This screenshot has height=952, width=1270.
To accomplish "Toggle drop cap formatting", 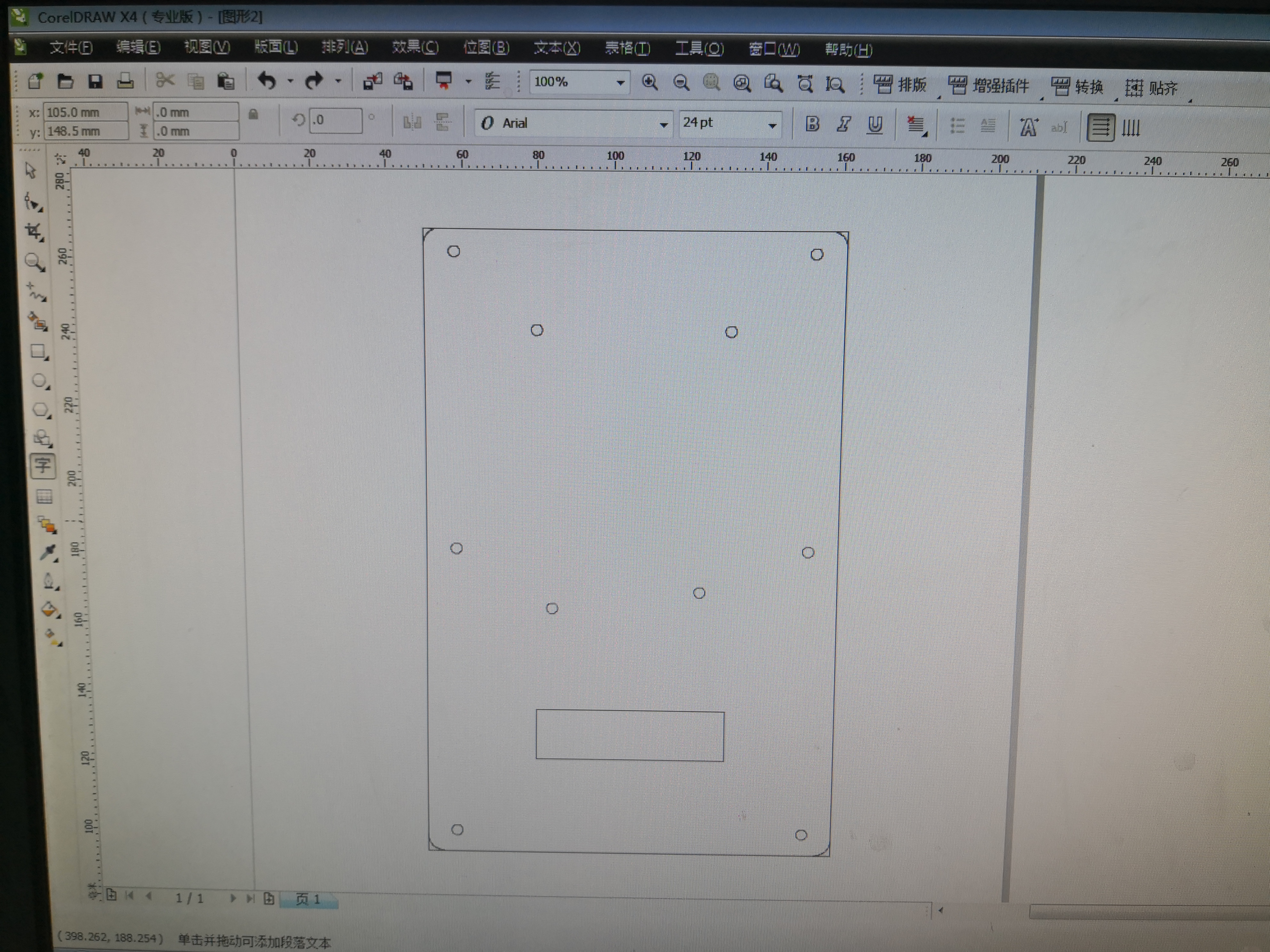I will click(987, 126).
